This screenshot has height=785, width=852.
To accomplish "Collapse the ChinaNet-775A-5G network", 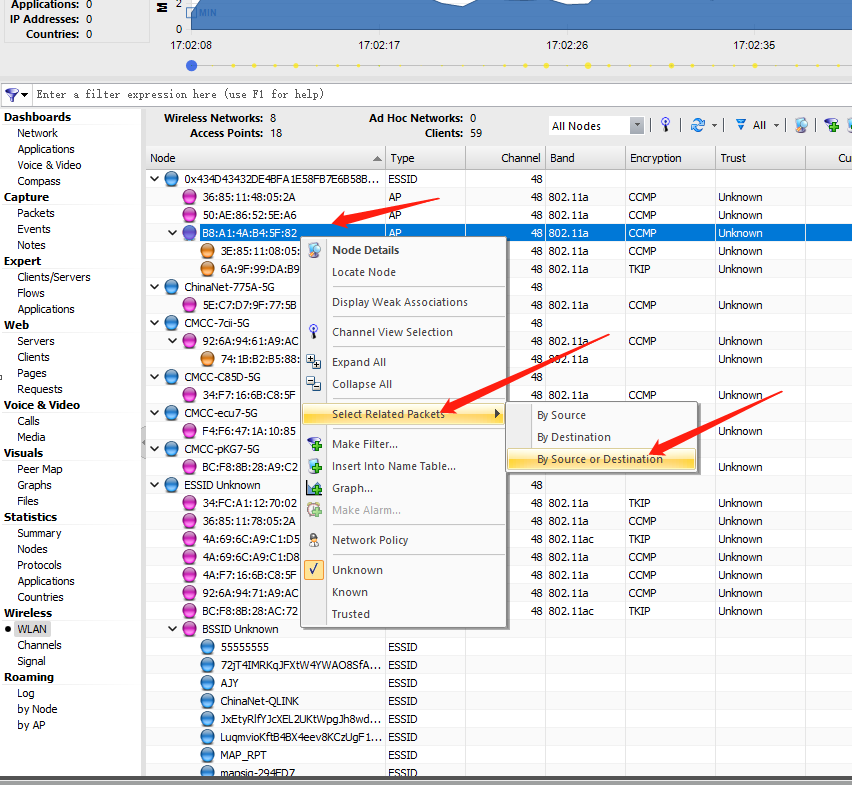I will pos(155,287).
